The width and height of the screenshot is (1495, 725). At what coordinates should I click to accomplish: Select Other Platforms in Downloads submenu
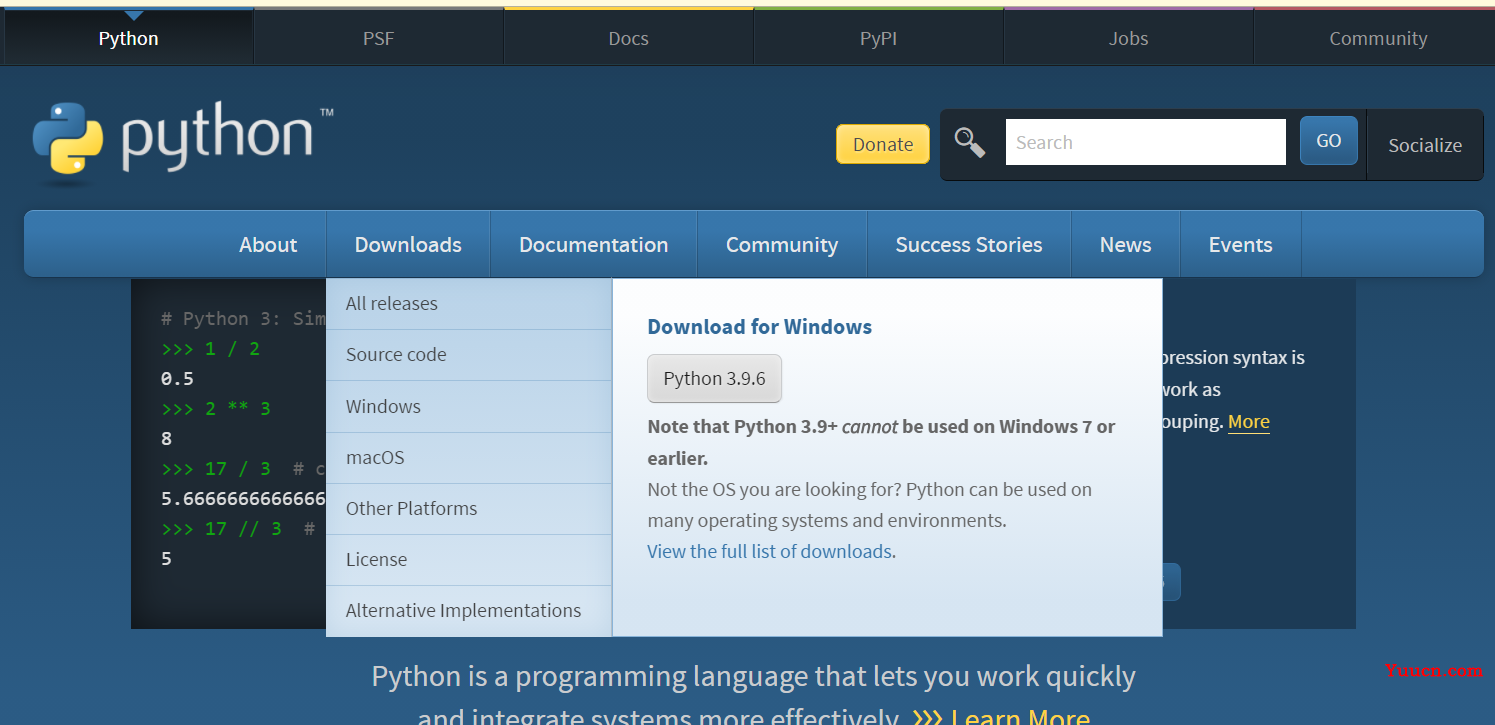click(469, 509)
